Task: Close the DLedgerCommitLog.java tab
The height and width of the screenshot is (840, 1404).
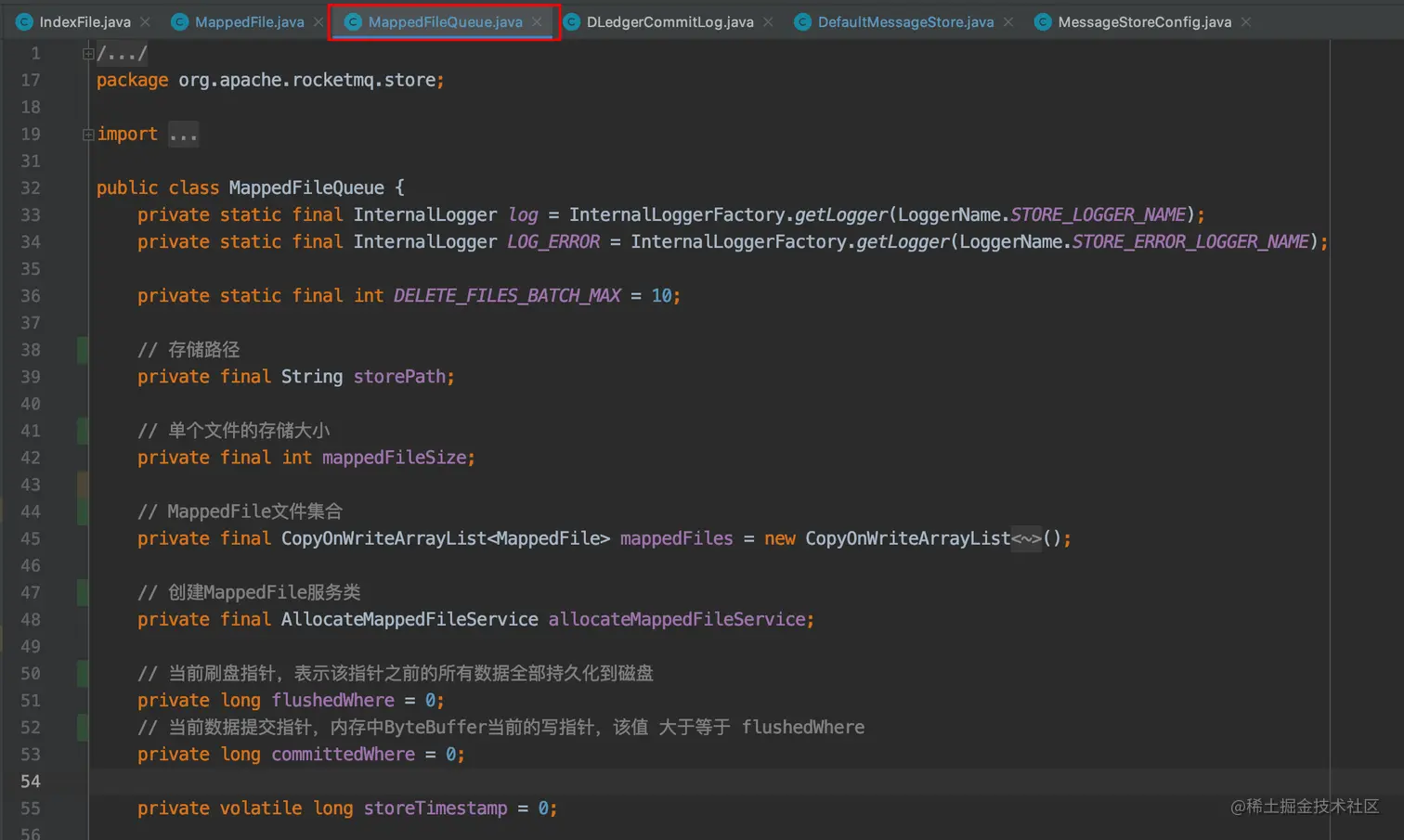Action: point(768,22)
